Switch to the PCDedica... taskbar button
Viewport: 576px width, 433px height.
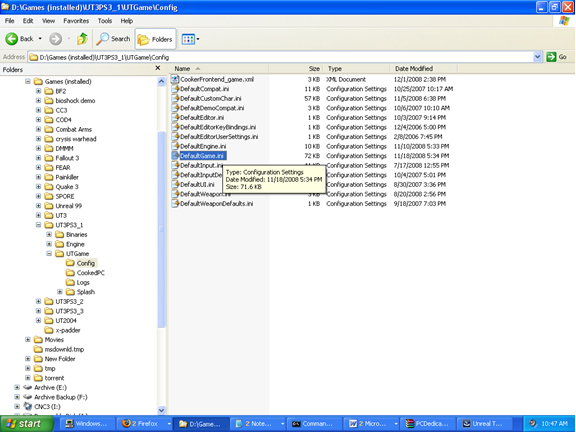pos(428,424)
